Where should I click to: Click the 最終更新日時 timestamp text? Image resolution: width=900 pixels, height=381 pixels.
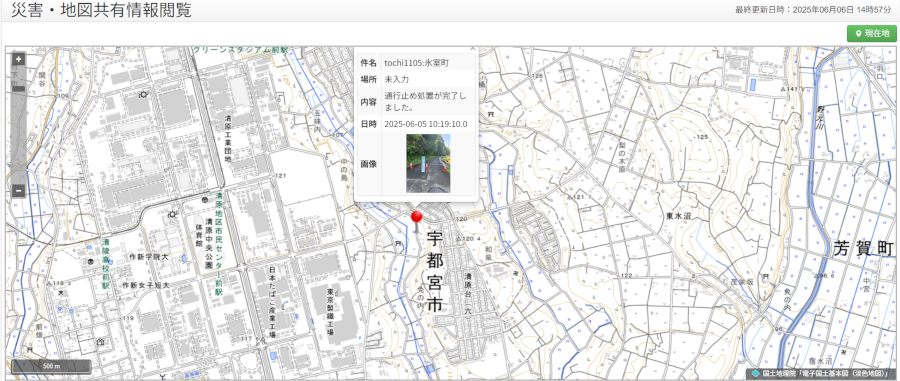tap(816, 10)
